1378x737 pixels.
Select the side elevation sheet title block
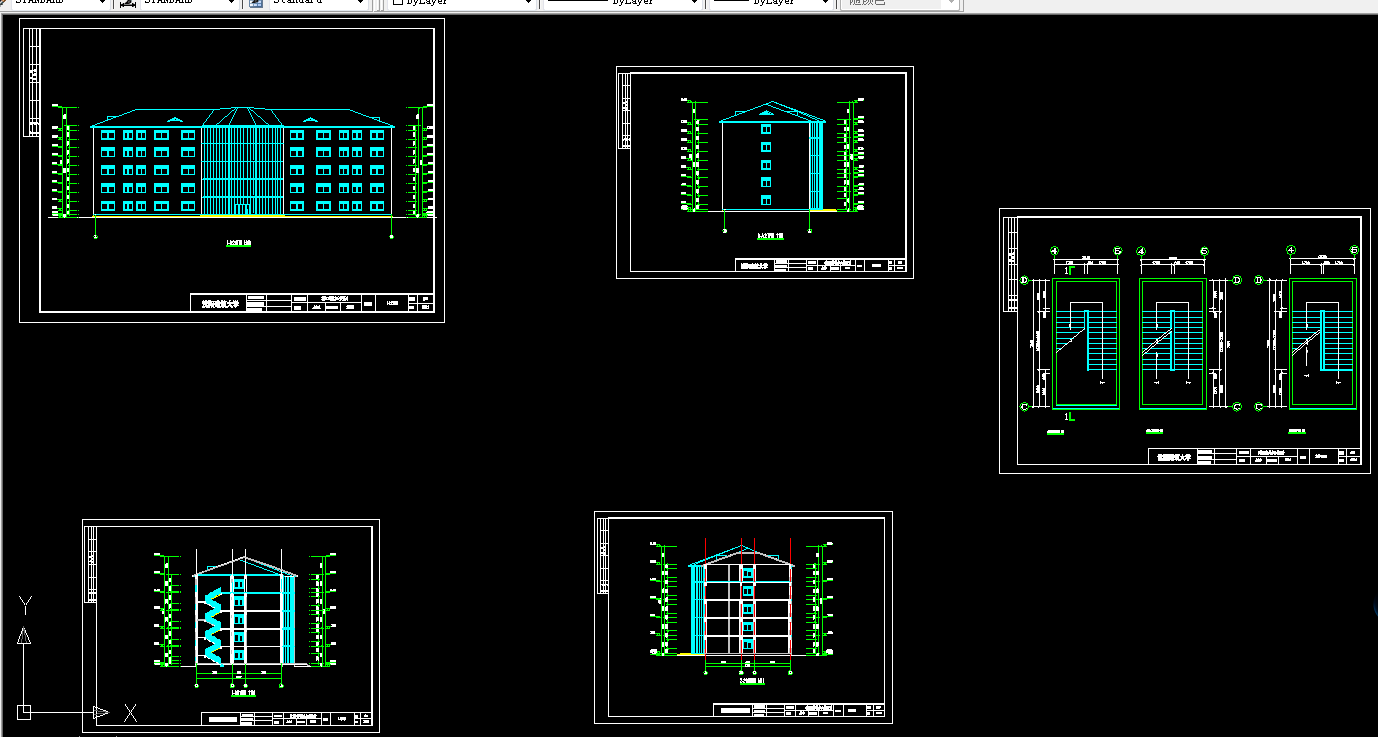pyautogui.click(x=822, y=266)
